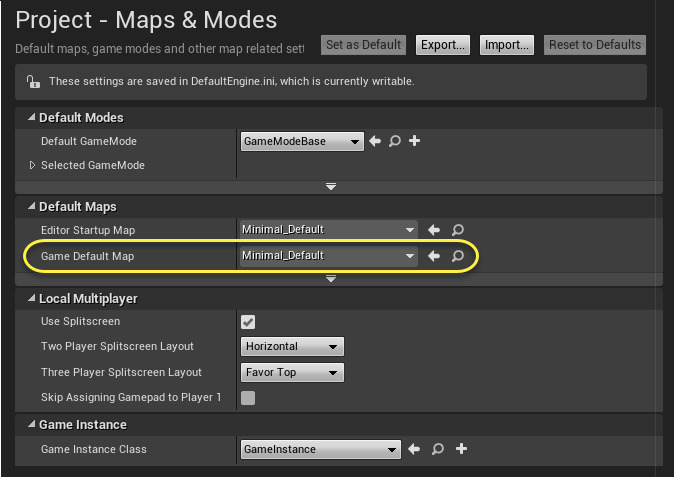Click the Game Instance Class label
Image resolution: width=674 pixels, height=477 pixels.
pos(94,449)
